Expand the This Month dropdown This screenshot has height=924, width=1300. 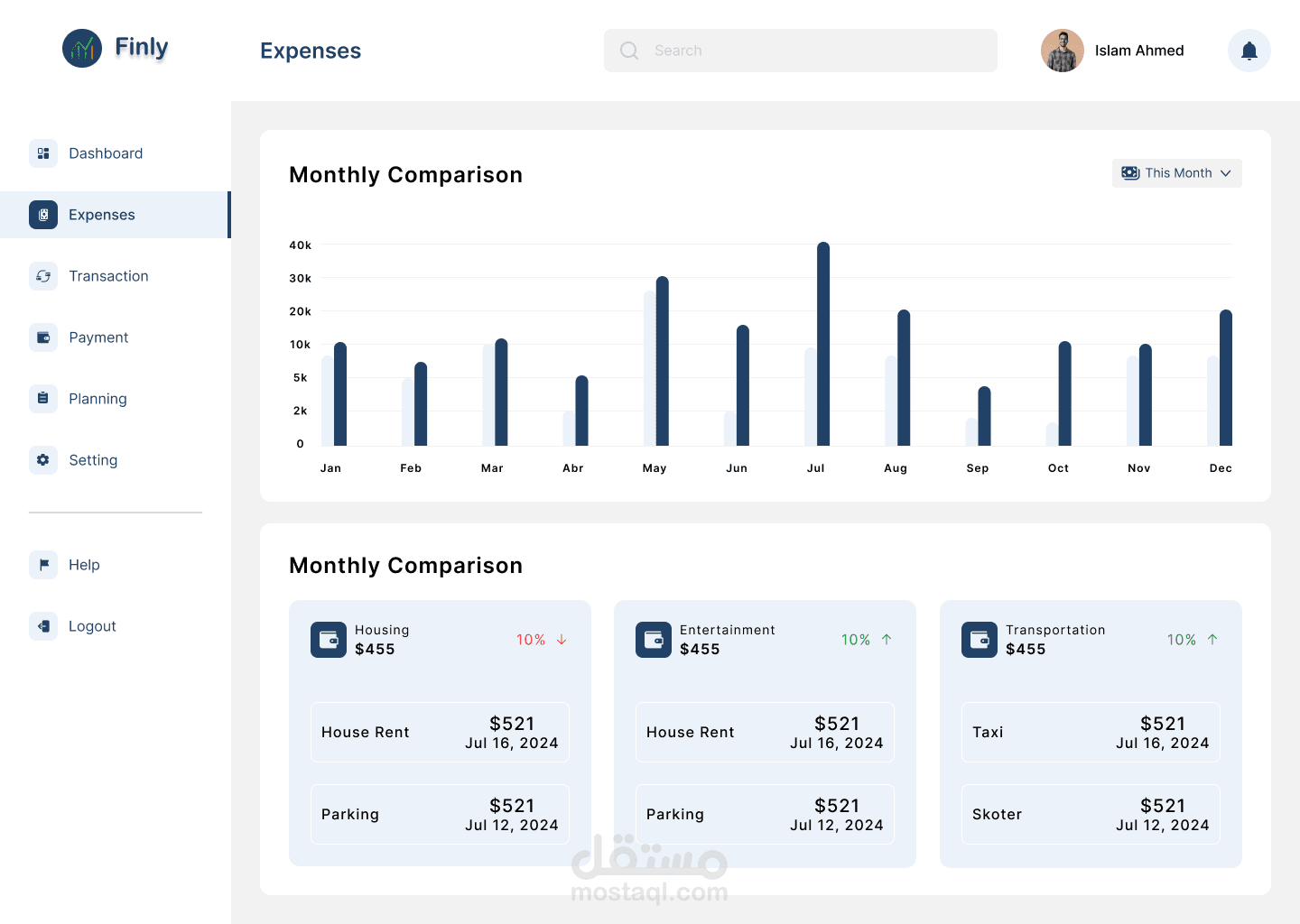tap(1177, 173)
